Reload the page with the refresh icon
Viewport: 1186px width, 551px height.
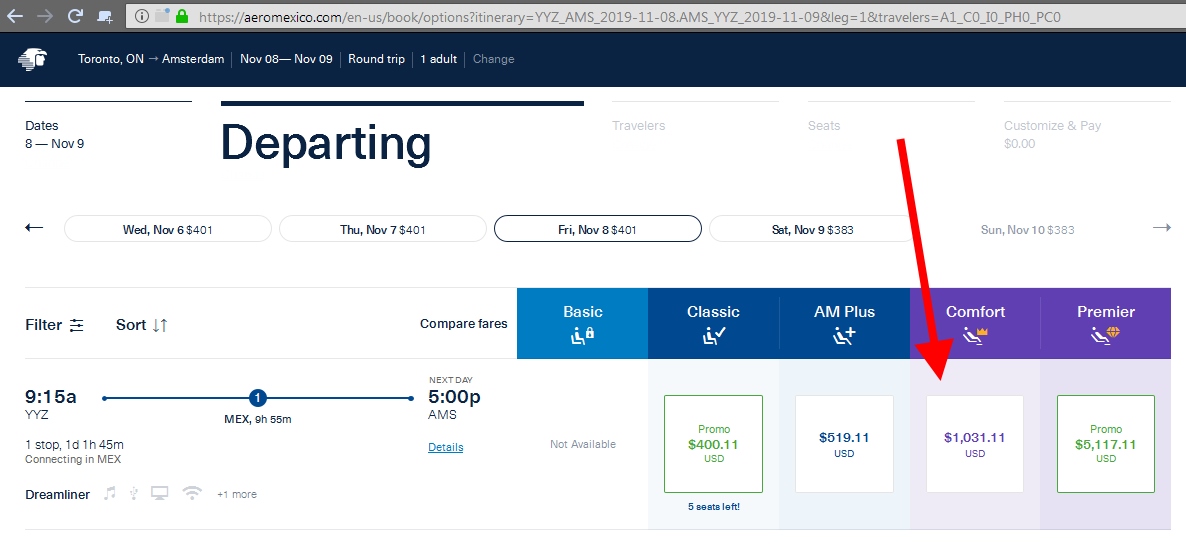75,16
